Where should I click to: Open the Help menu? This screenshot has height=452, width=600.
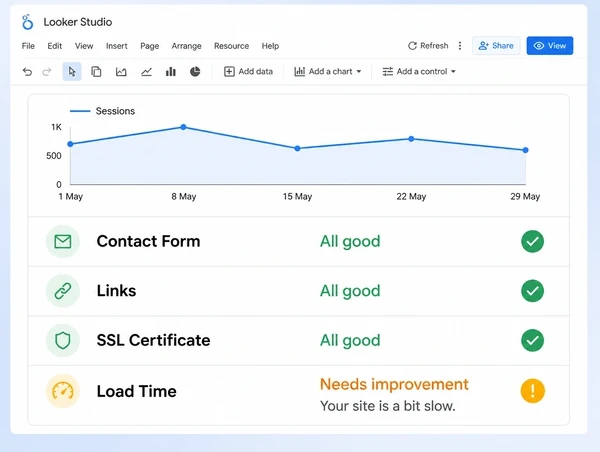pyautogui.click(x=270, y=46)
